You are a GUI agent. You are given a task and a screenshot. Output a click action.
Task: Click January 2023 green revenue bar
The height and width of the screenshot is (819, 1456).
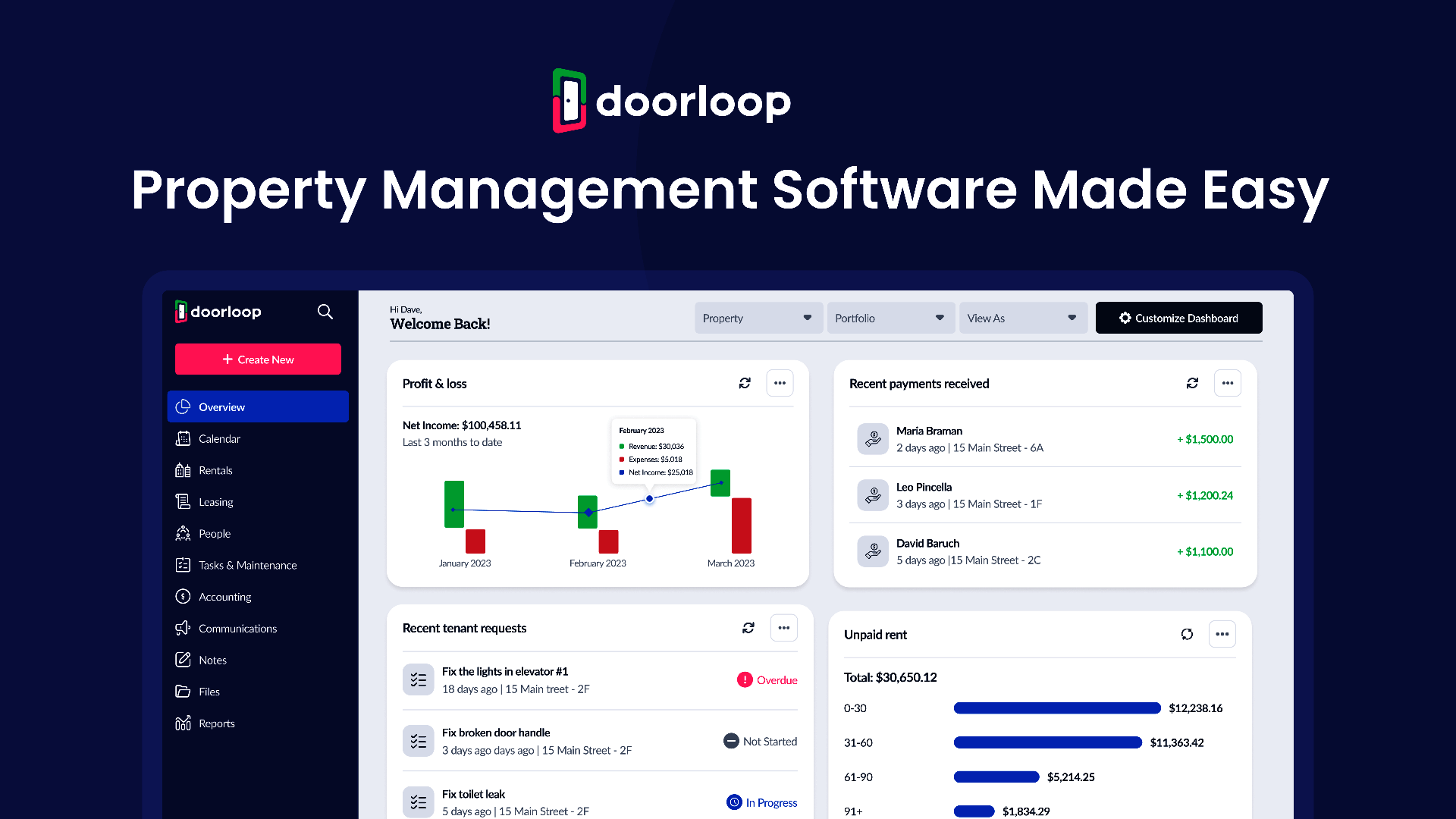(454, 504)
